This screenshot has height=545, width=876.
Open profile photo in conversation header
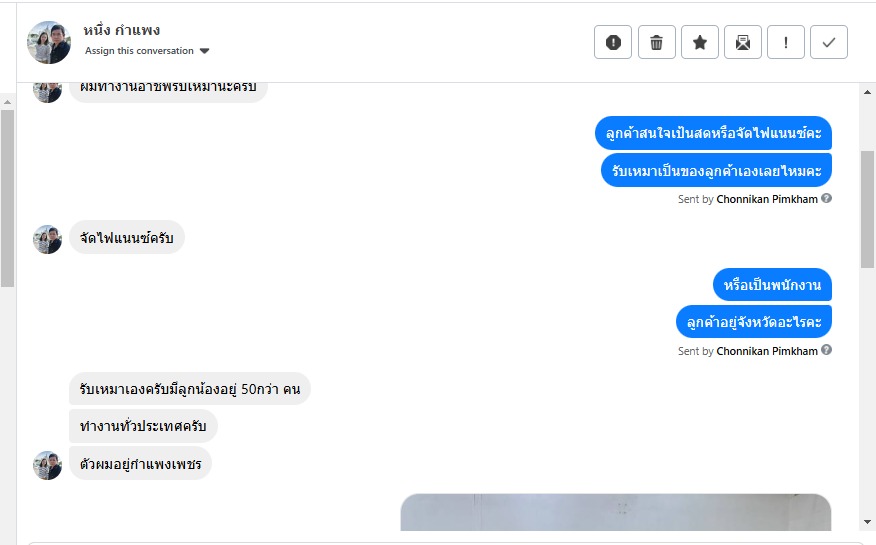[49, 42]
